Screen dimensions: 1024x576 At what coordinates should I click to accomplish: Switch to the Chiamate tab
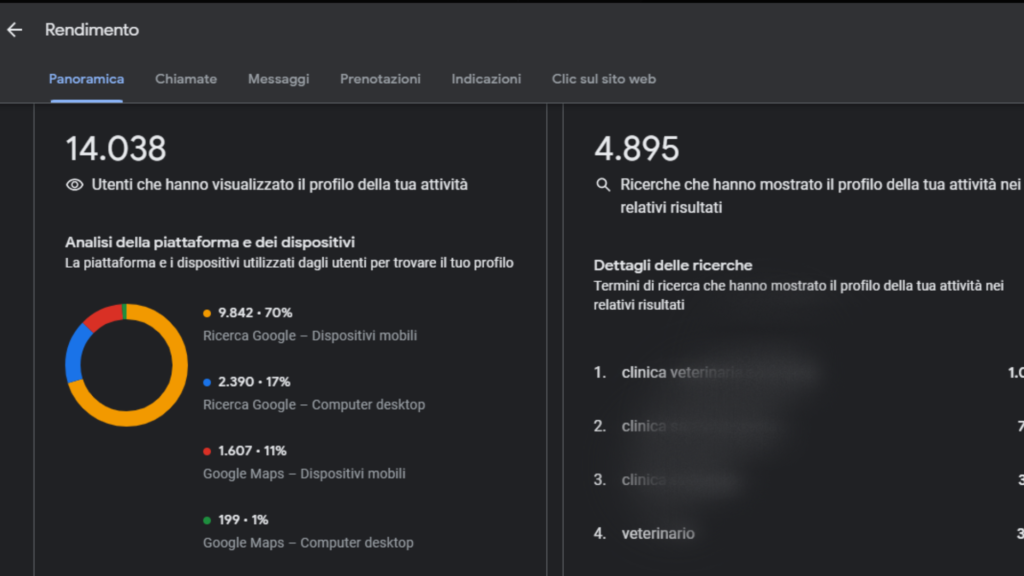click(186, 78)
